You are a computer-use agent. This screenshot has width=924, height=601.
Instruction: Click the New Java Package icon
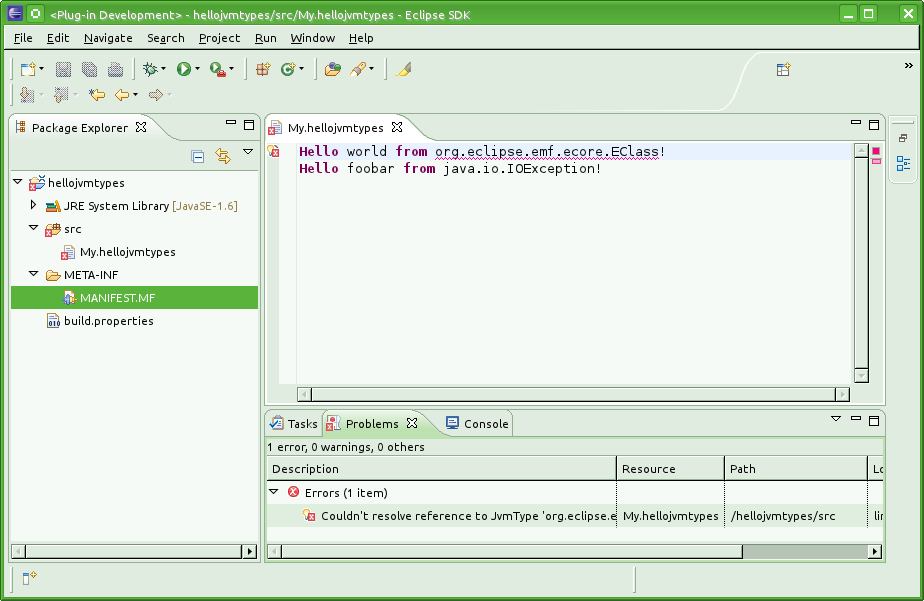click(x=263, y=69)
